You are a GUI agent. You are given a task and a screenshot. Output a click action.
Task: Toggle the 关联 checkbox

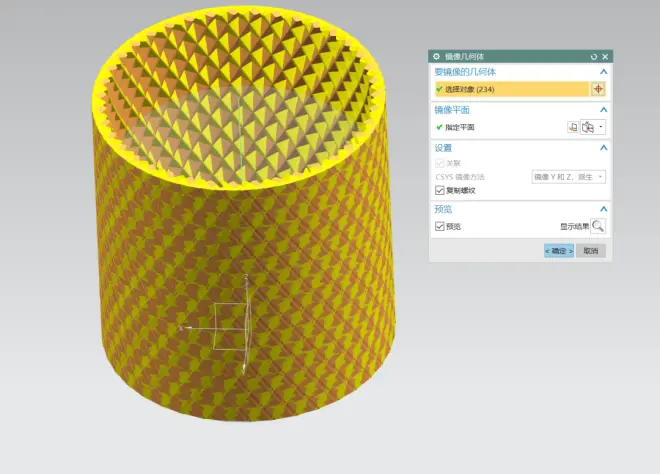point(440,163)
